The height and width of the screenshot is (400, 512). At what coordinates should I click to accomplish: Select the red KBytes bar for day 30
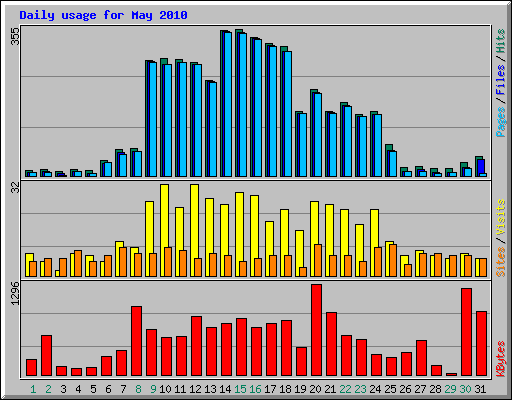pos(467,332)
